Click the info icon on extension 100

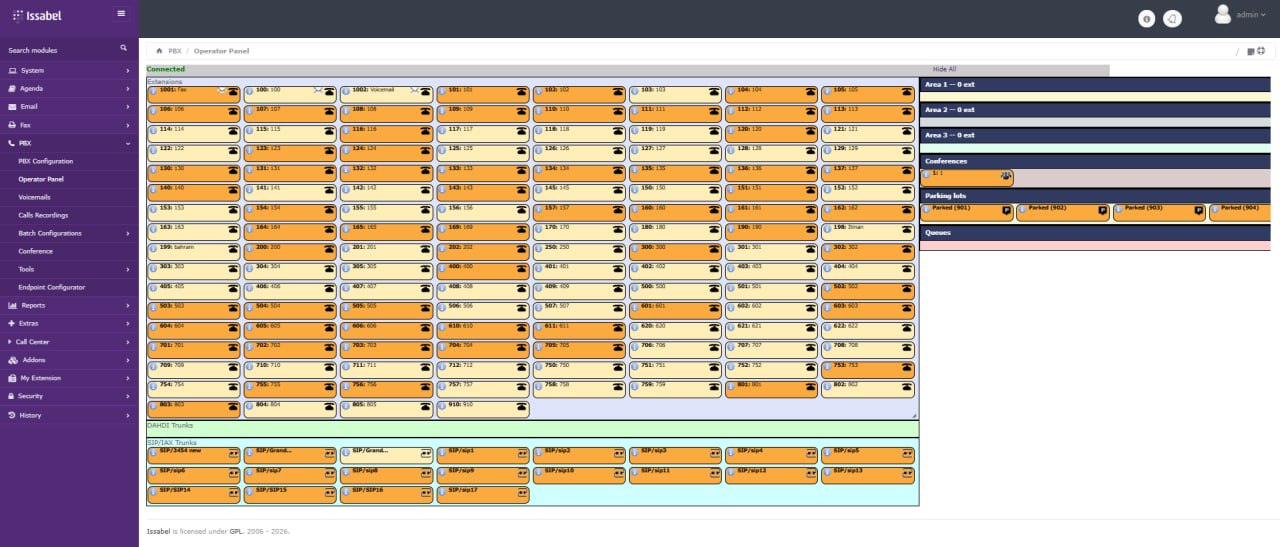point(249,90)
